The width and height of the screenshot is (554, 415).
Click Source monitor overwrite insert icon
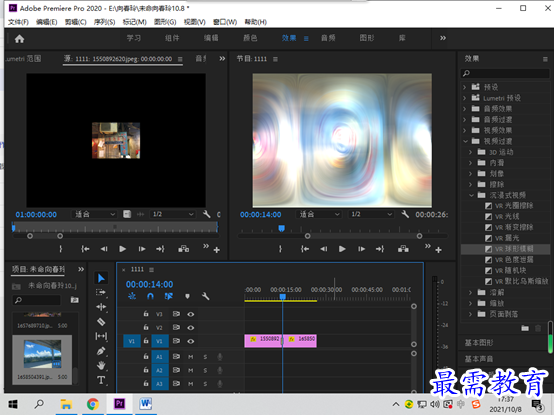pyautogui.click(x=183, y=249)
